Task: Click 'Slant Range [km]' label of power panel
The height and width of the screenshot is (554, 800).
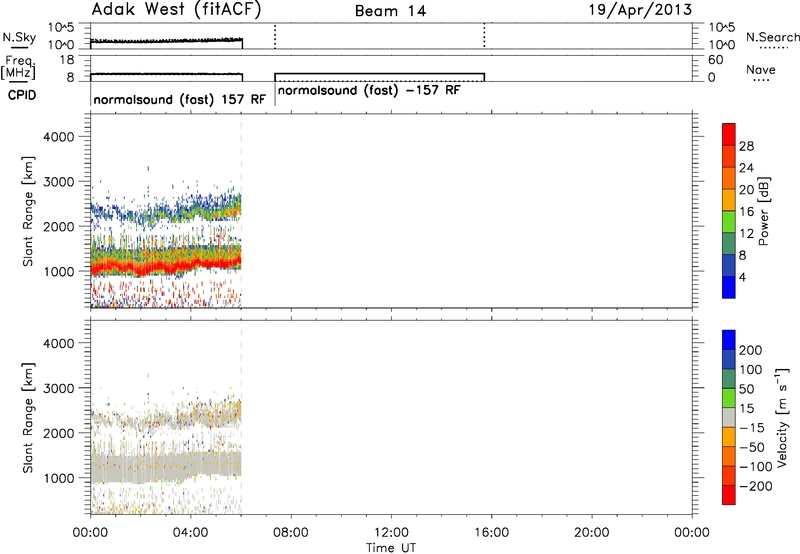Action: pos(28,211)
